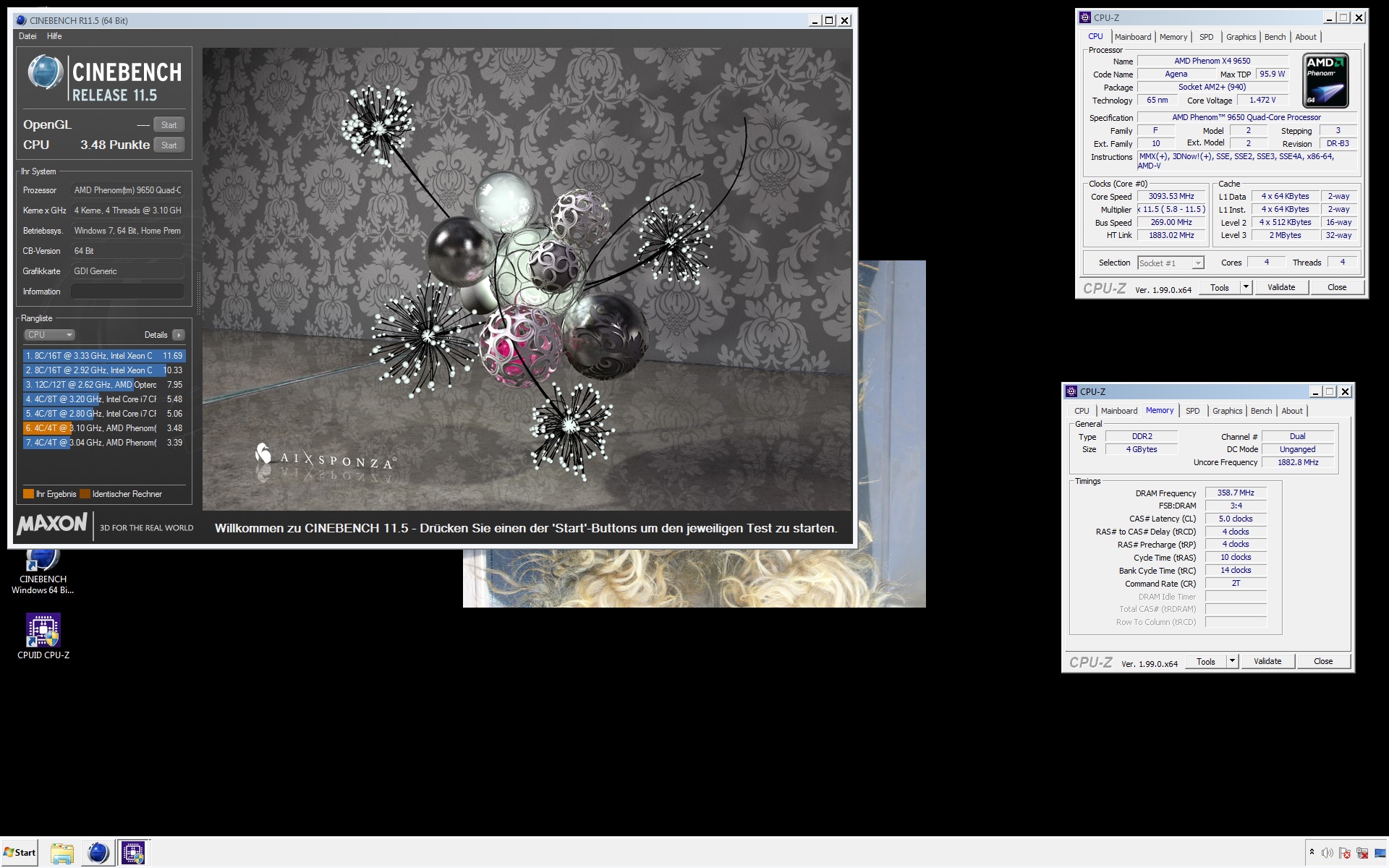
Task: Select ranking entry 4C/8T @ 2.80 GHz Core i7
Action: click(104, 414)
